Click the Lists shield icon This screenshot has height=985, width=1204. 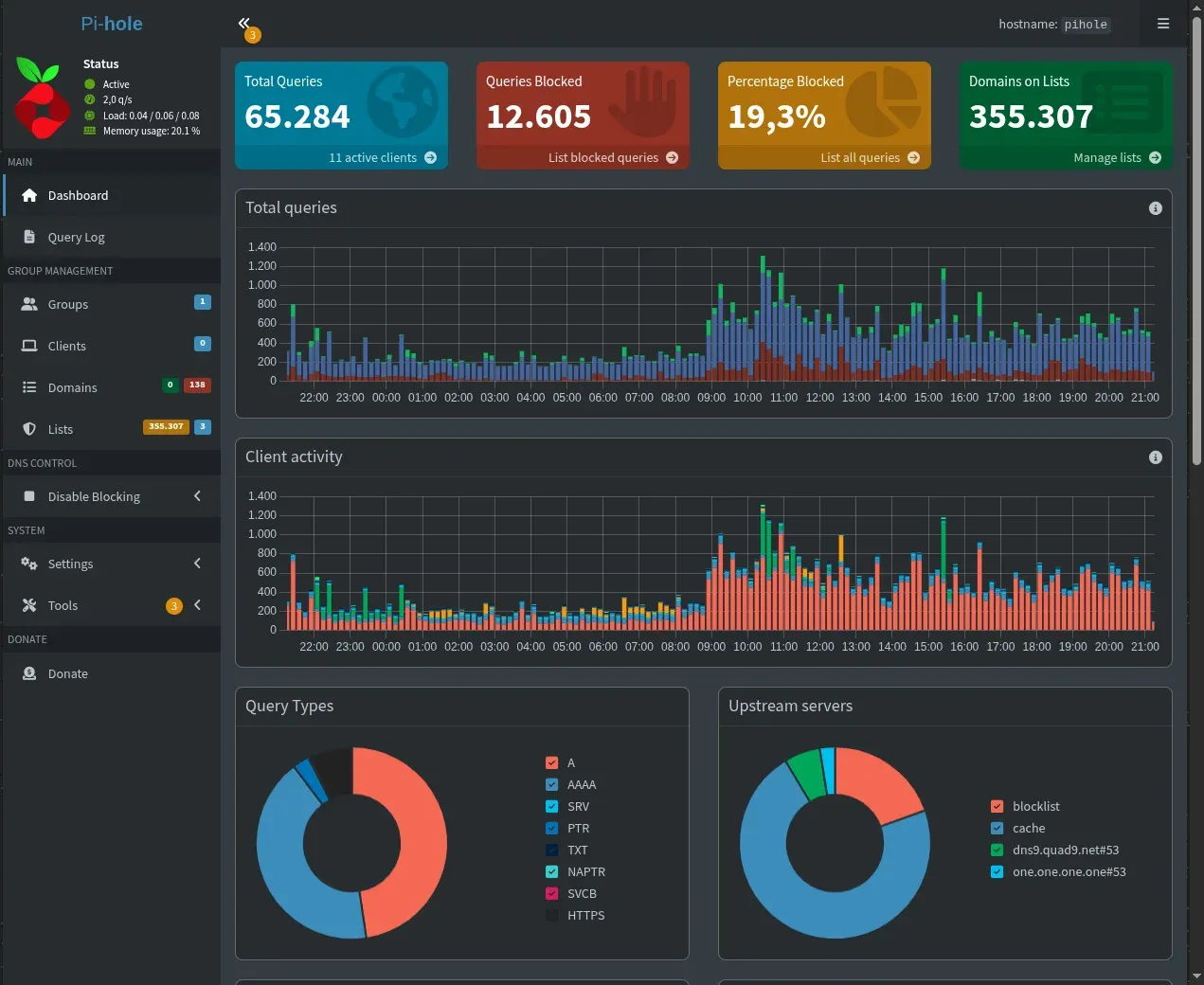(29, 429)
